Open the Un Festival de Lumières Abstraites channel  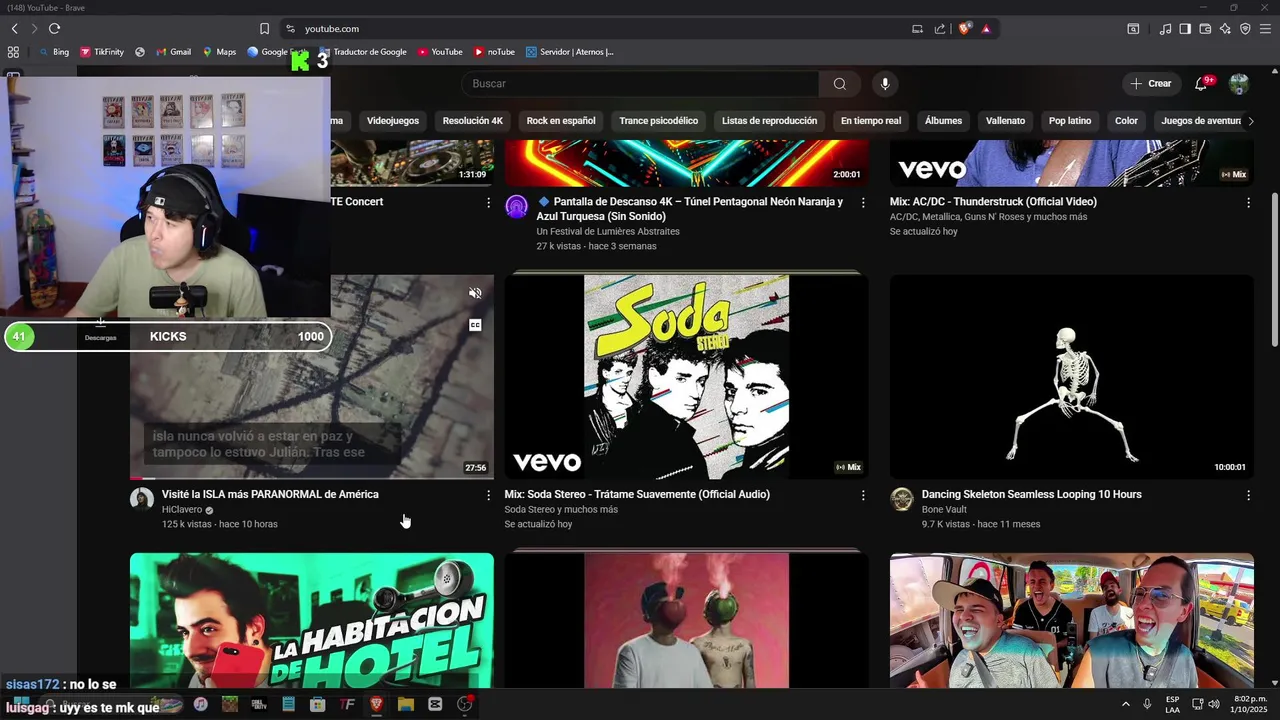point(608,232)
